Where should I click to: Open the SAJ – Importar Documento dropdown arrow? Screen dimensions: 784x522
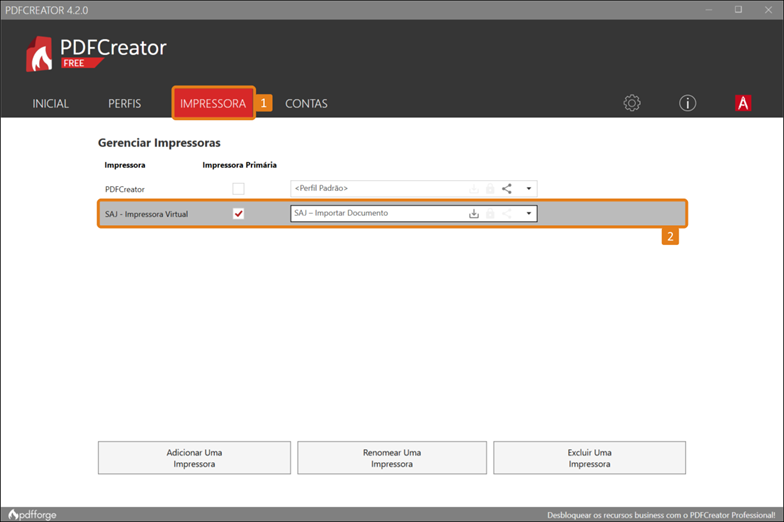coord(529,213)
